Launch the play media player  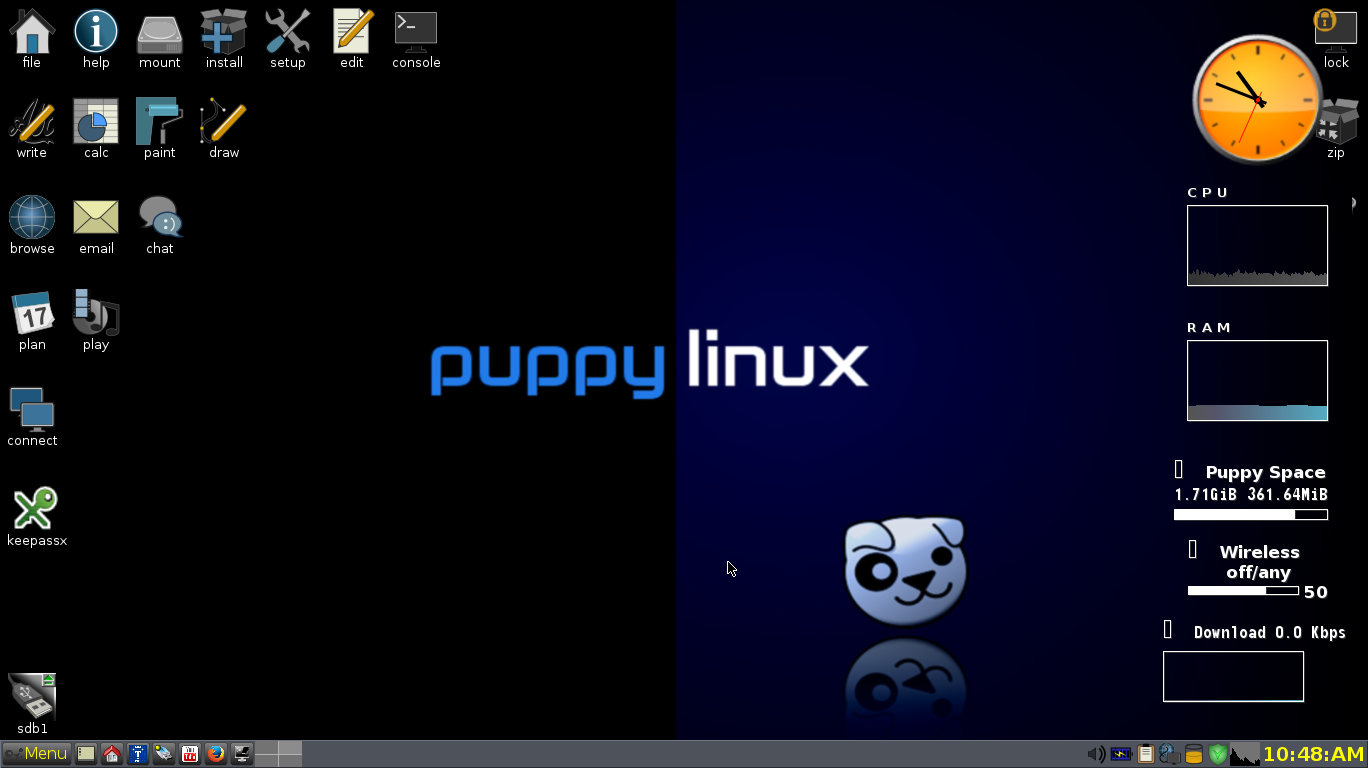click(96, 312)
